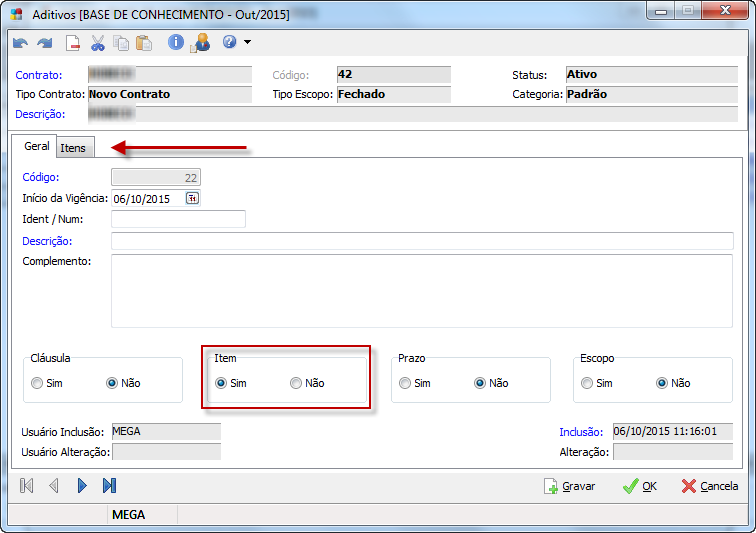Click the Cancela button

pyautogui.click(x=710, y=486)
